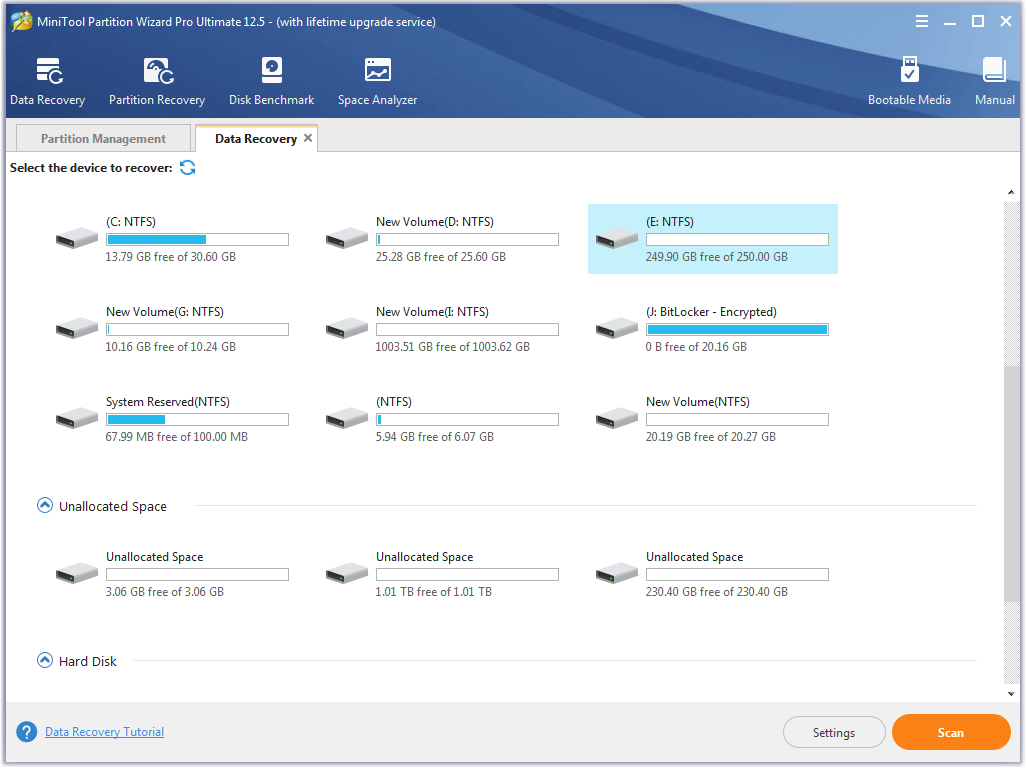Select the J: BitLocker encrypted drive icon
1027x768 pixels.
click(x=616, y=328)
